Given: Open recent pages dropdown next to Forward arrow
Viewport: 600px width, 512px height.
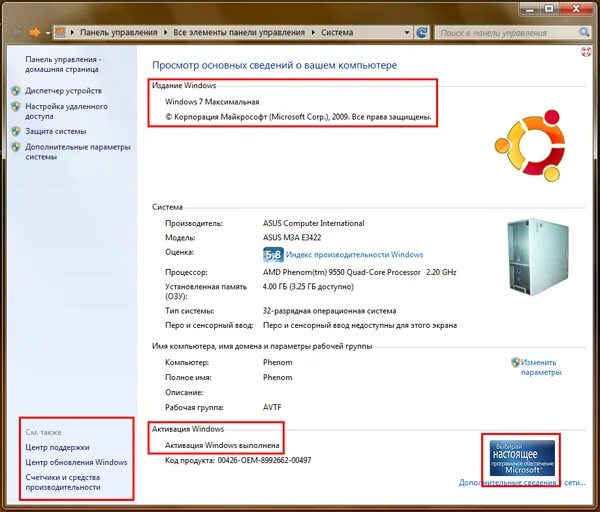Looking at the screenshot, I should 48,33.
